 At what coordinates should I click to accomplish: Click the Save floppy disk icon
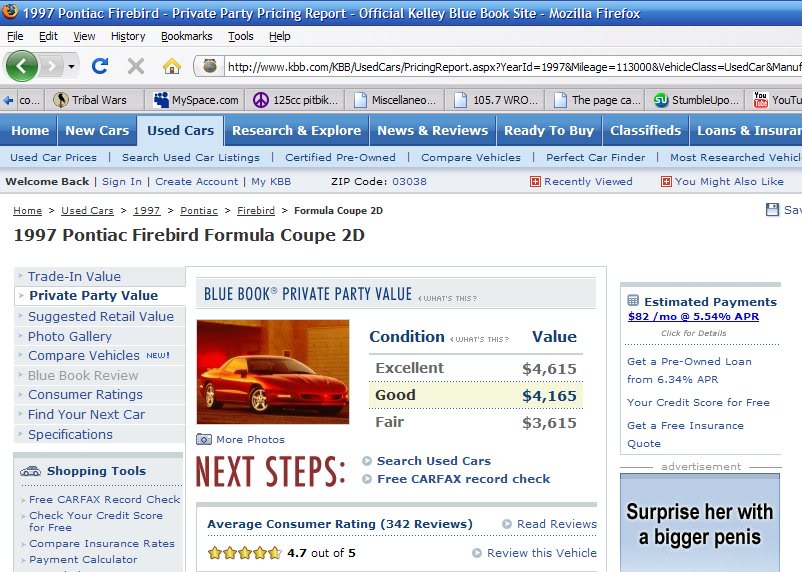(x=772, y=209)
